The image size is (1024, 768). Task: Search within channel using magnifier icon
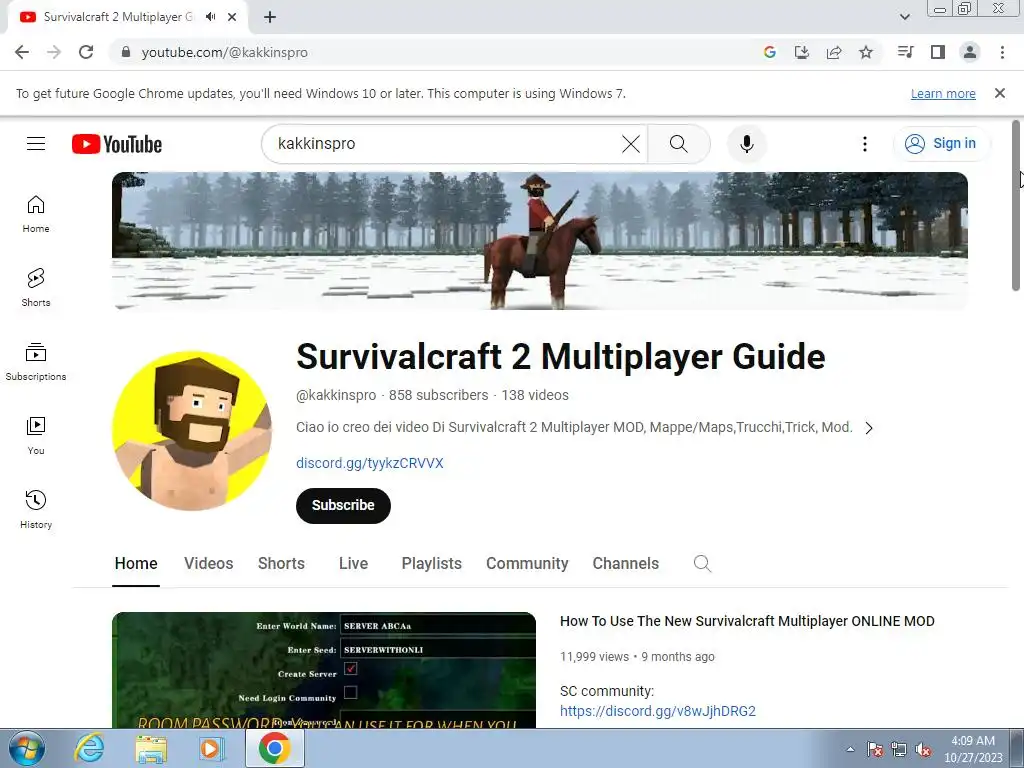click(x=702, y=564)
